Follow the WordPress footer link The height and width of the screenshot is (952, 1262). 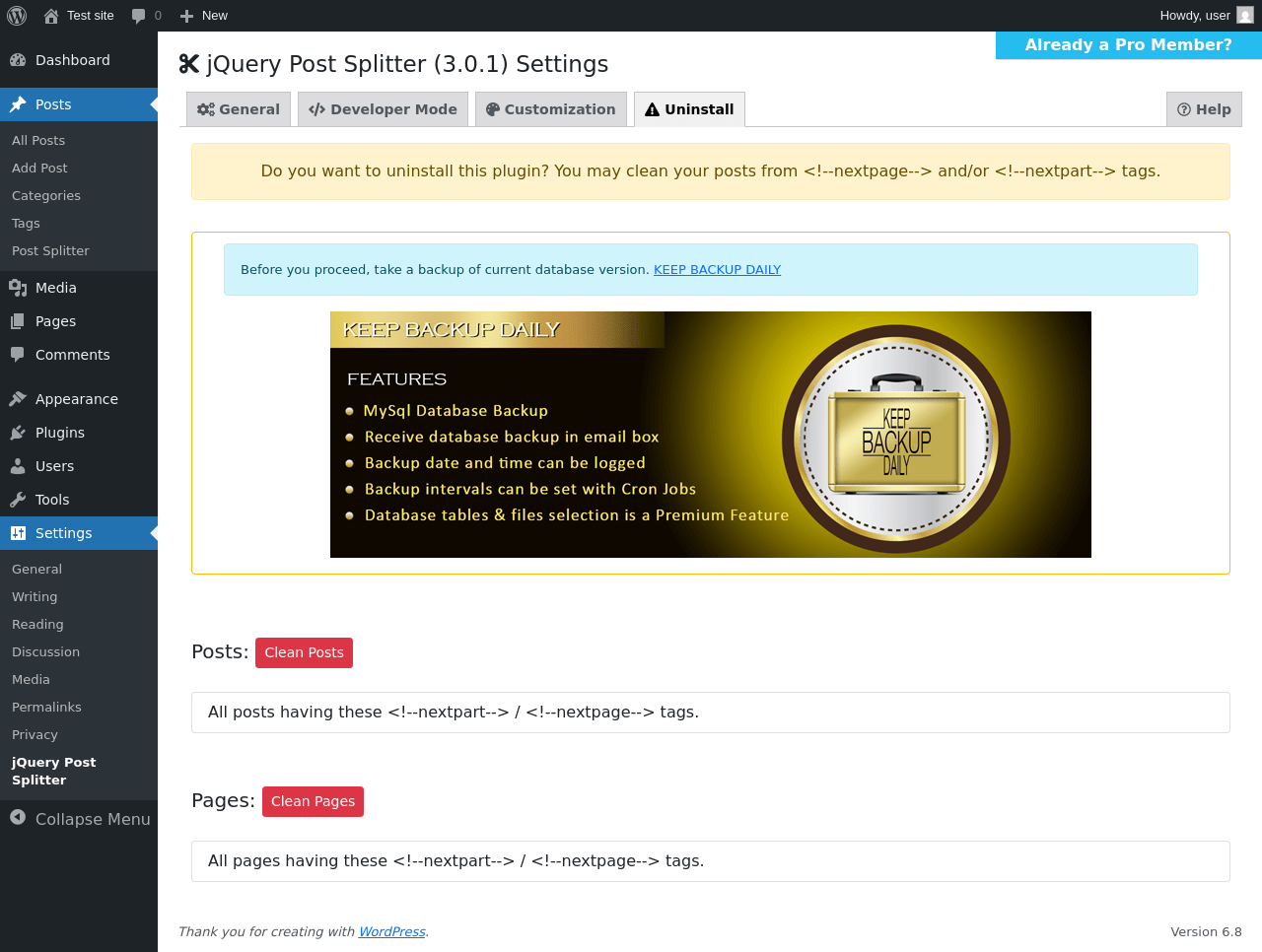click(x=392, y=931)
